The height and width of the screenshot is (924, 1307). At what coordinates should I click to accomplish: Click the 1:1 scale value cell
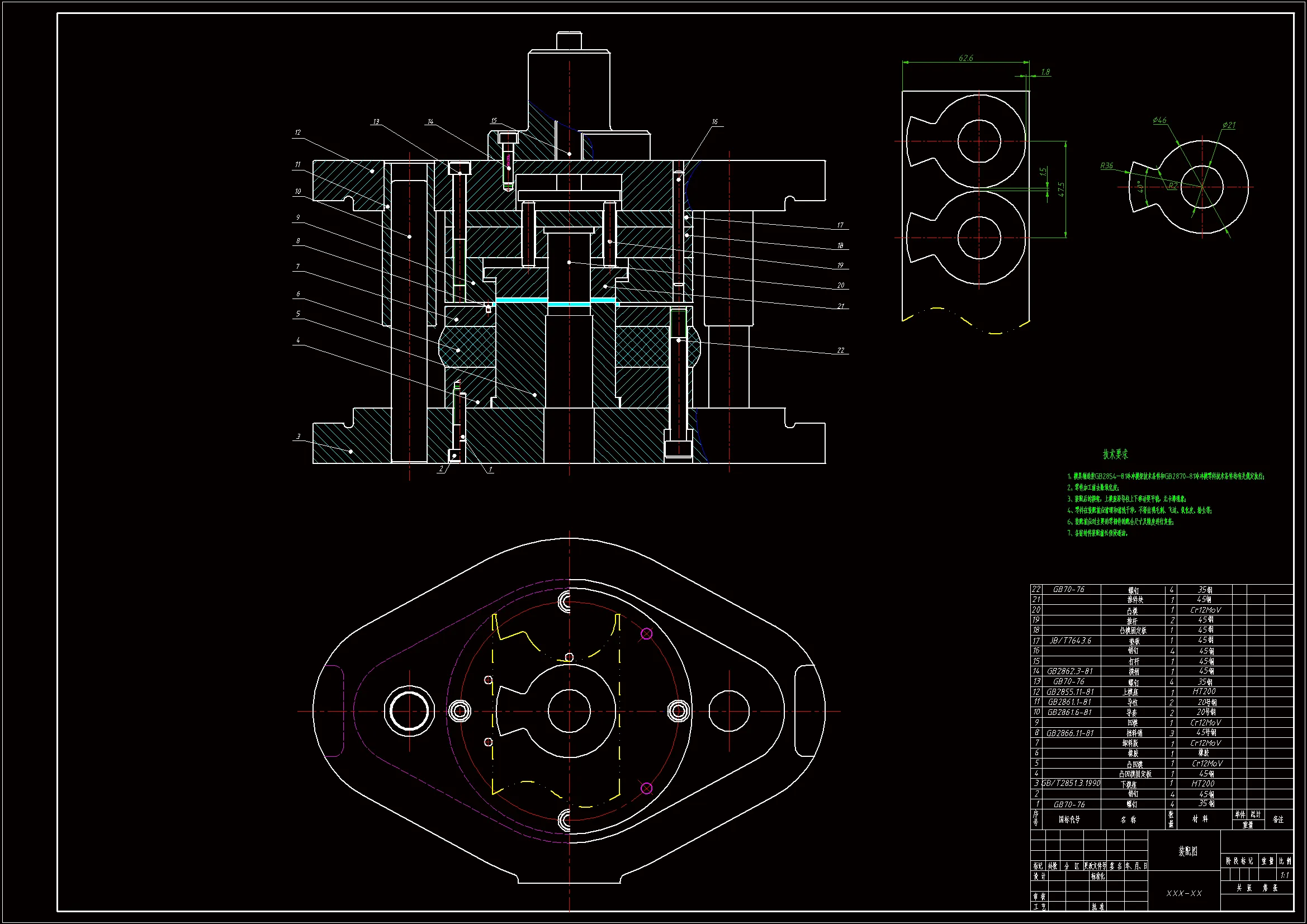click(x=1284, y=875)
